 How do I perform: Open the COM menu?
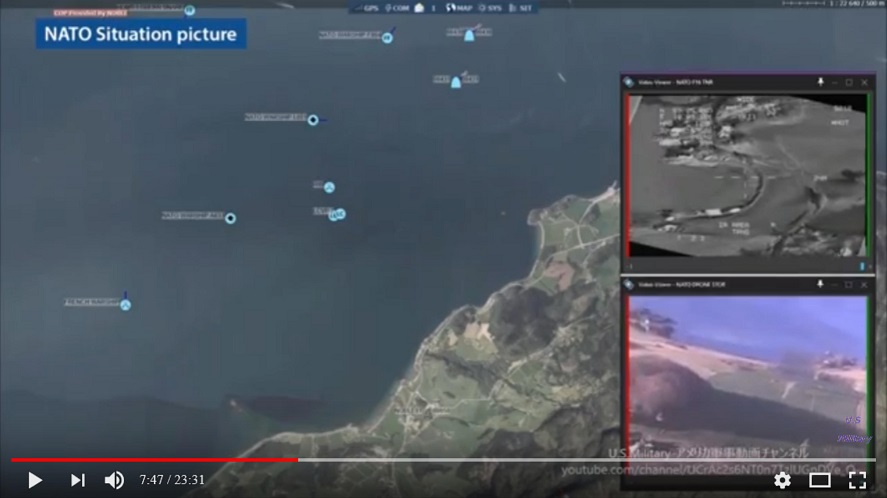pos(397,8)
